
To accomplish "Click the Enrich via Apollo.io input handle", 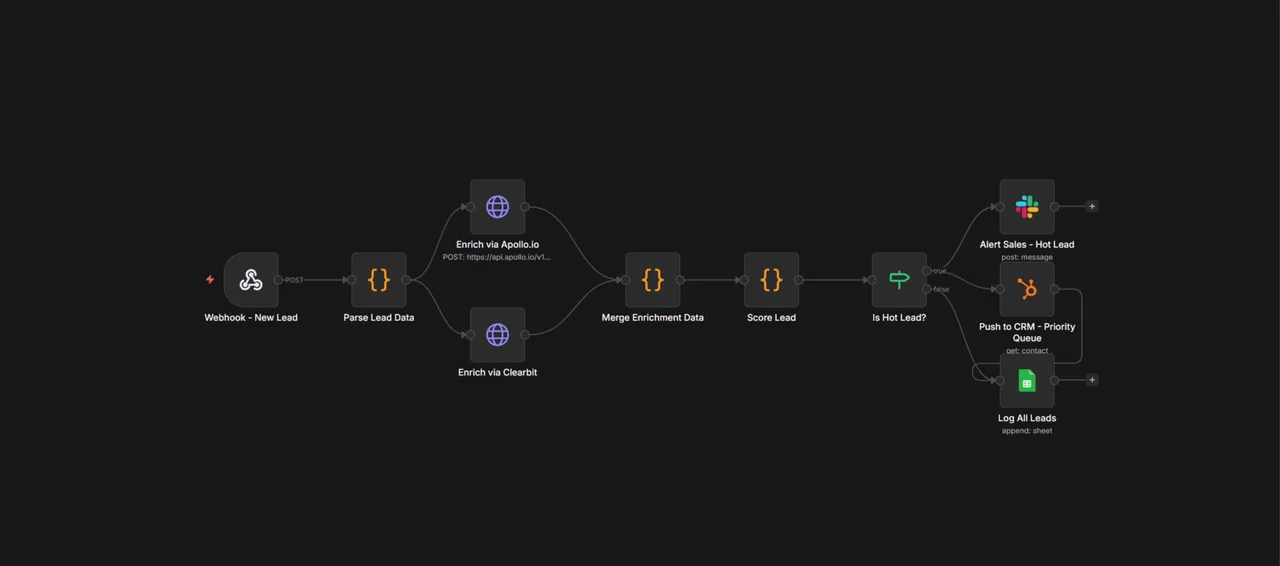I will pyautogui.click(x=470, y=207).
